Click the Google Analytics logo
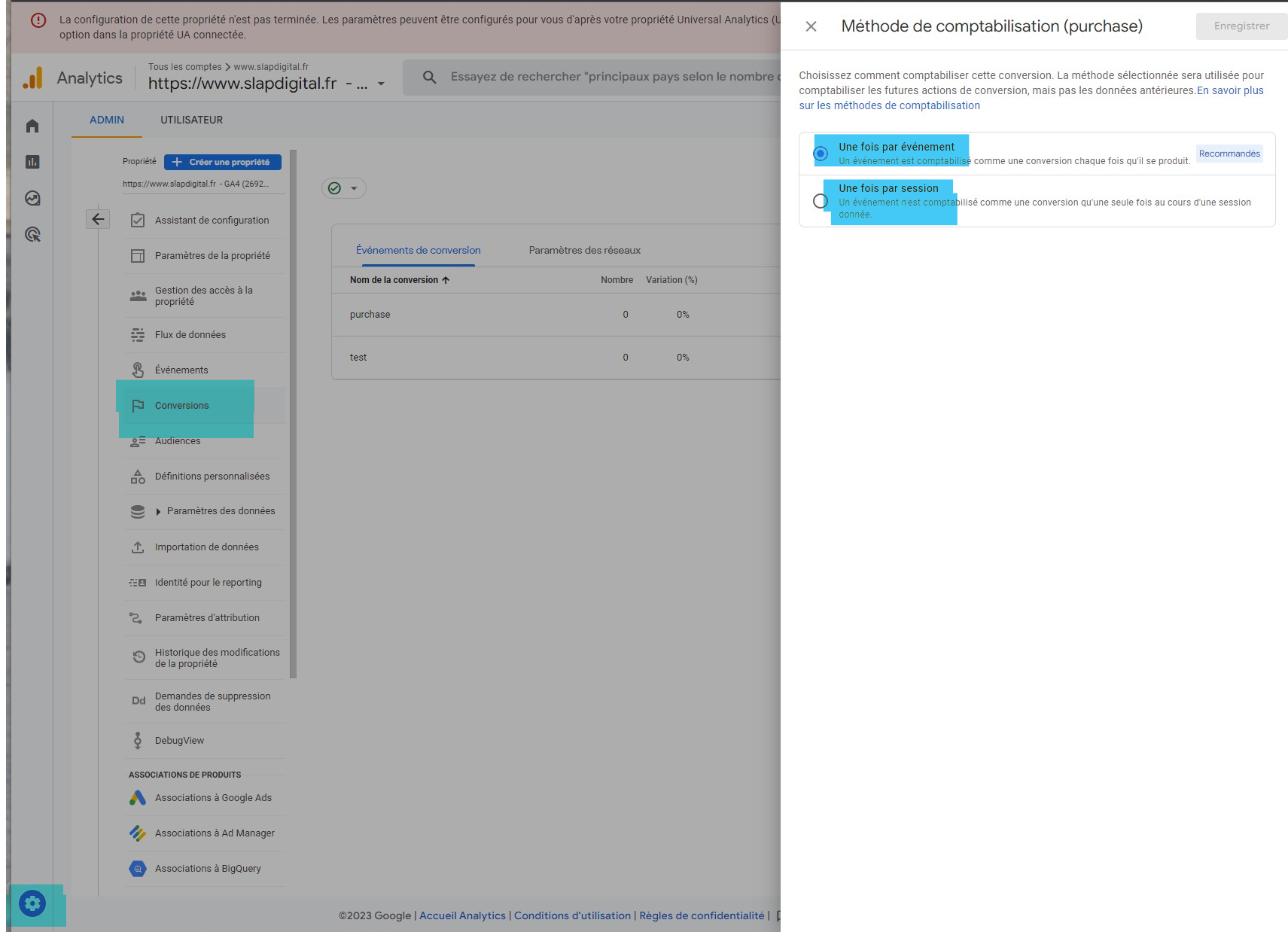Screen dimensions: 1288x932 click(32, 77)
